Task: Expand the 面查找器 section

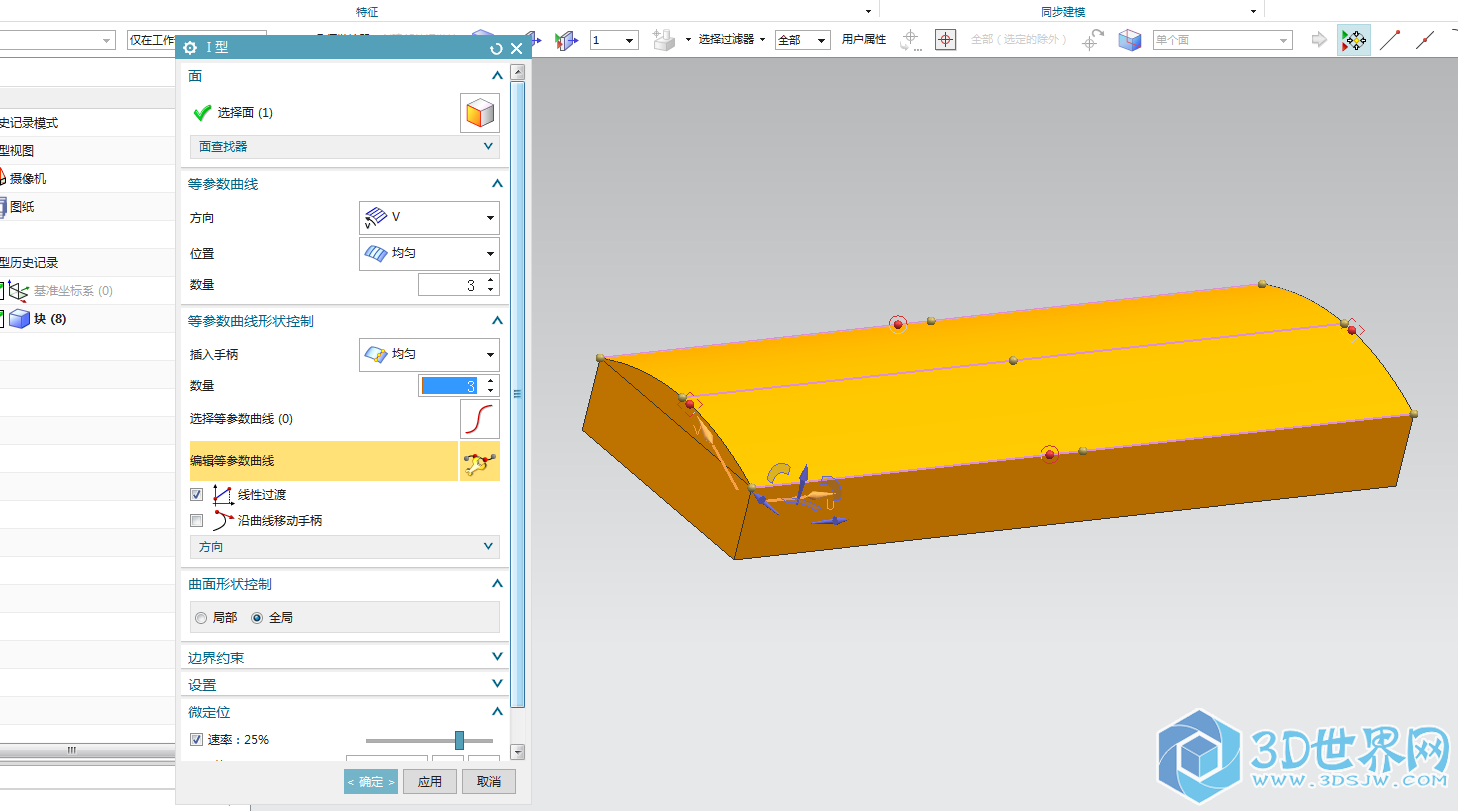Action: (x=345, y=147)
